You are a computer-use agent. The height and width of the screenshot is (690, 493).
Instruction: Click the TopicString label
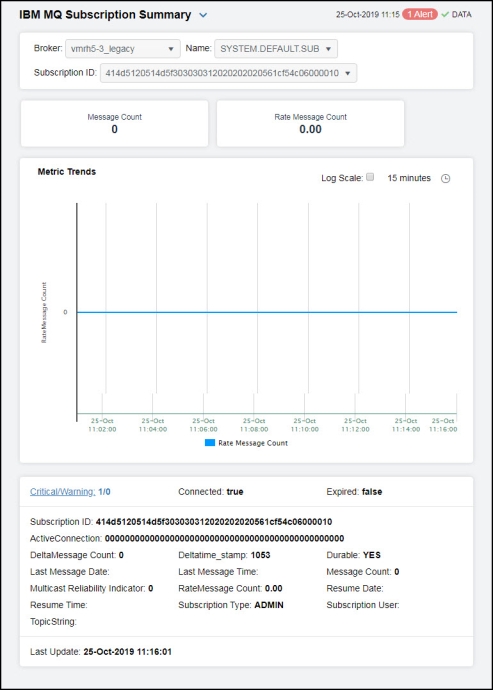coord(53,622)
